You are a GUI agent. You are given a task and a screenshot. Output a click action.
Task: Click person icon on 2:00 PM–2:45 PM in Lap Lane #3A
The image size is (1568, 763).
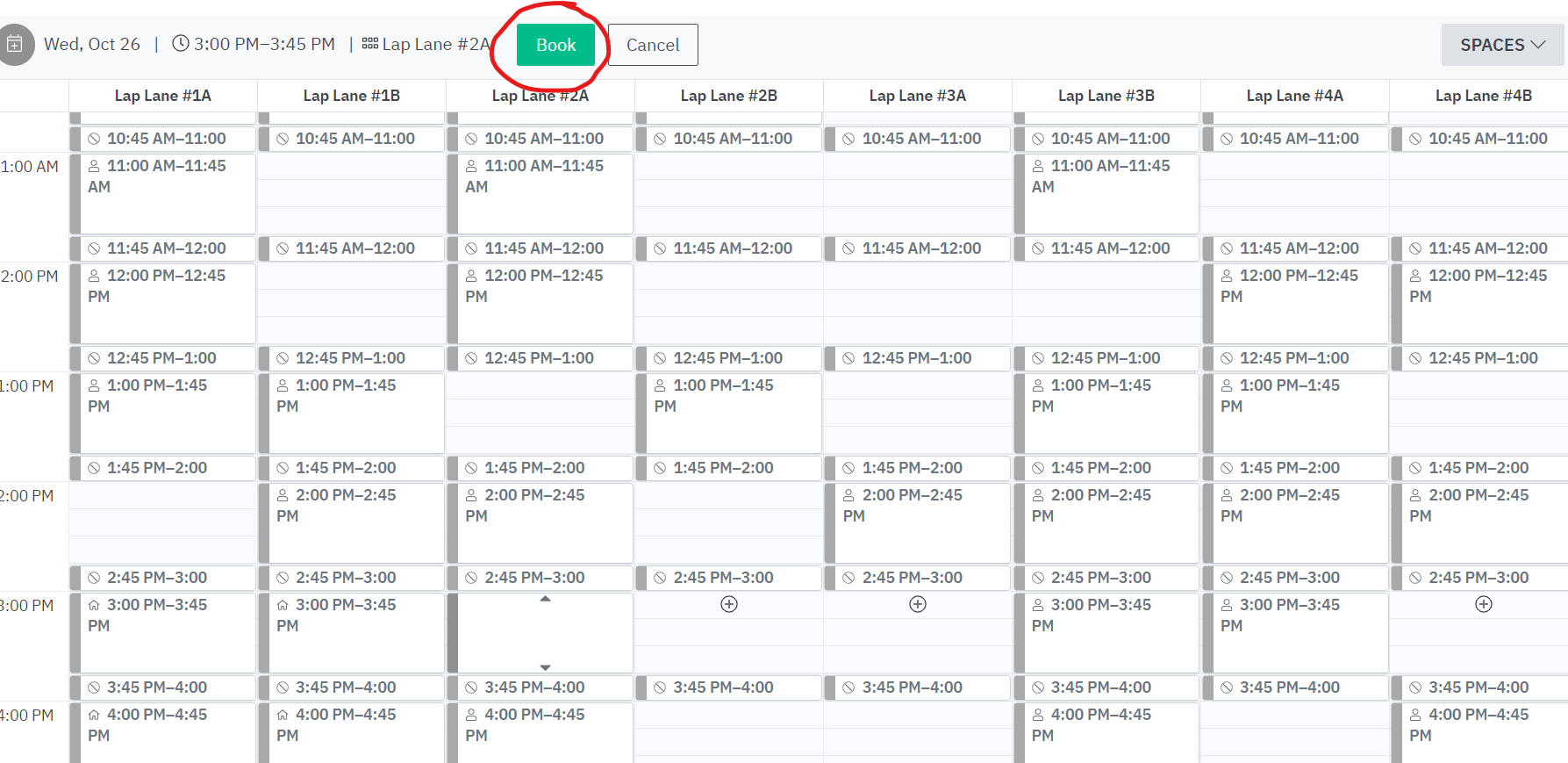(x=848, y=495)
